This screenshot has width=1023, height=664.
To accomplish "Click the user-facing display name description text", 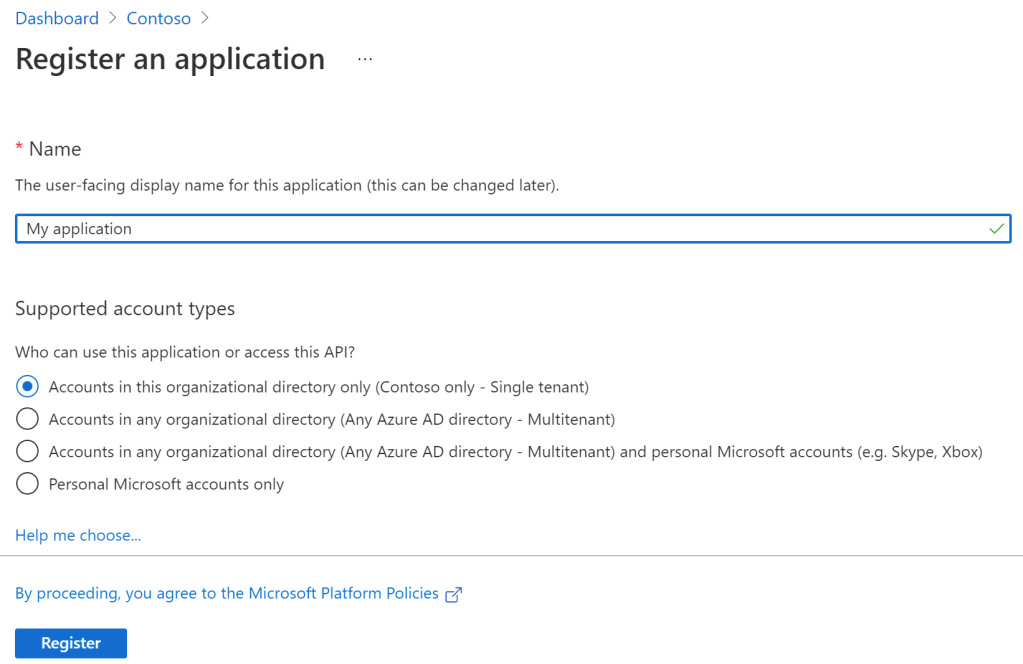I will pyautogui.click(x=287, y=185).
